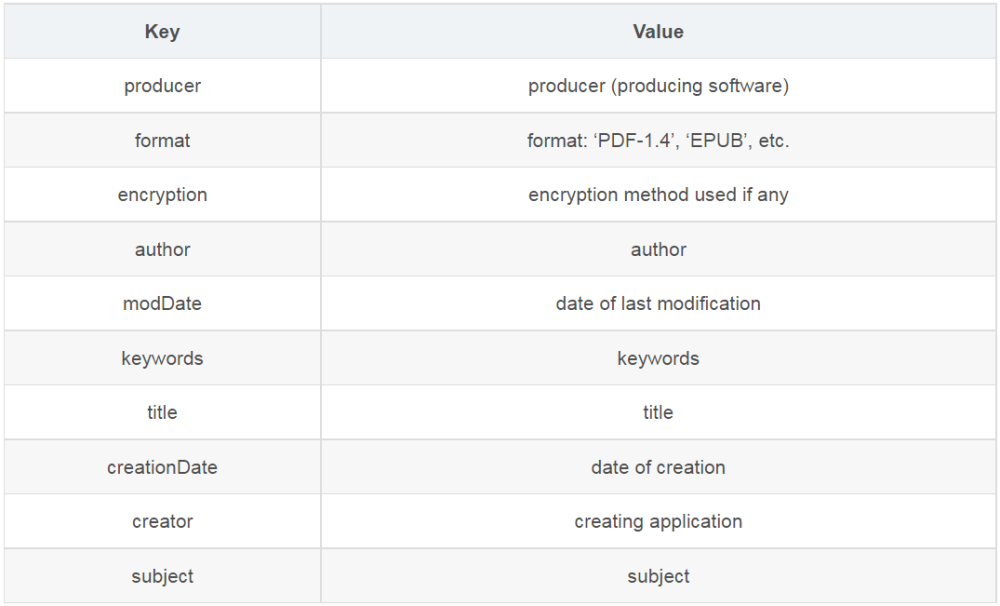
Task: Select the 'title' key cell
Action: (x=162, y=412)
